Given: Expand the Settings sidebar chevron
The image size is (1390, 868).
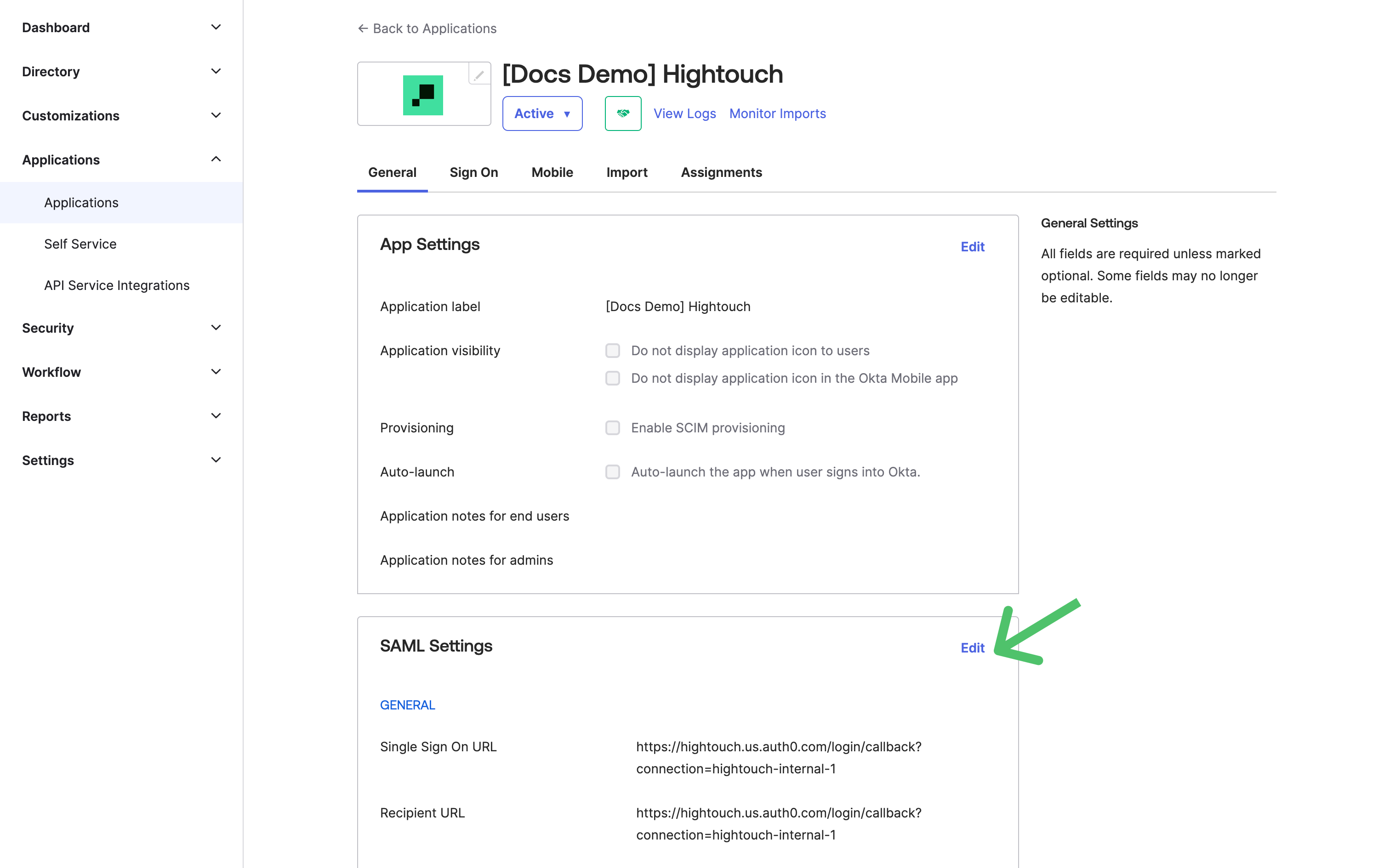Looking at the screenshot, I should tap(216, 460).
